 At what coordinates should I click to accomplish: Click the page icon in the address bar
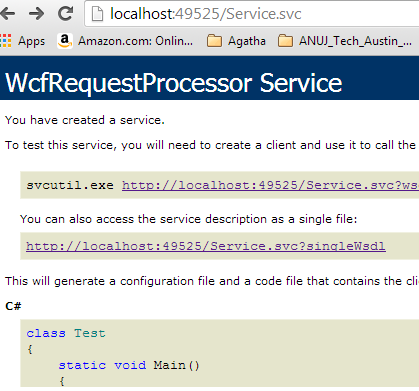(x=97, y=14)
